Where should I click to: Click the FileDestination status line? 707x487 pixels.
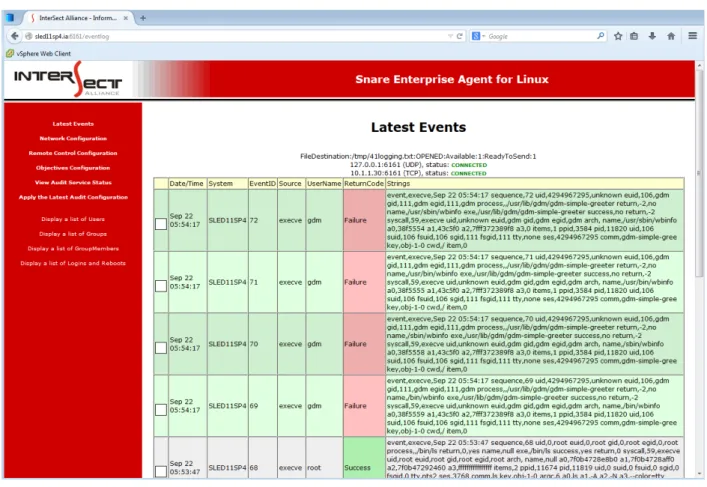coord(418,156)
